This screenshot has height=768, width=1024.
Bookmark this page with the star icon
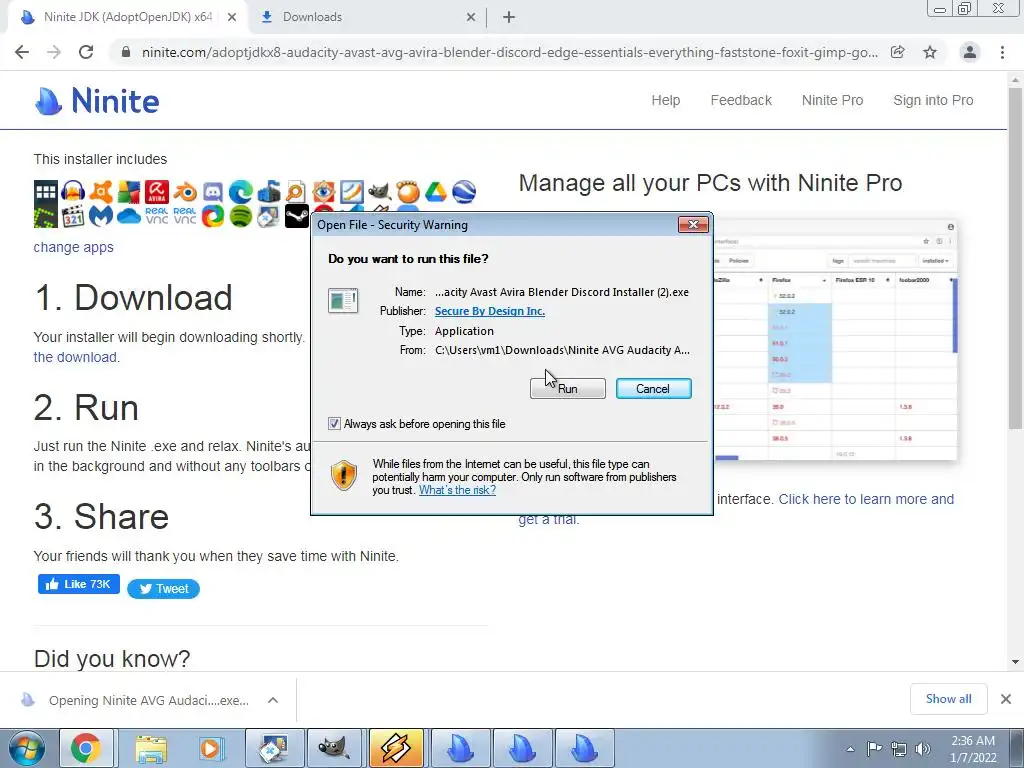930,52
